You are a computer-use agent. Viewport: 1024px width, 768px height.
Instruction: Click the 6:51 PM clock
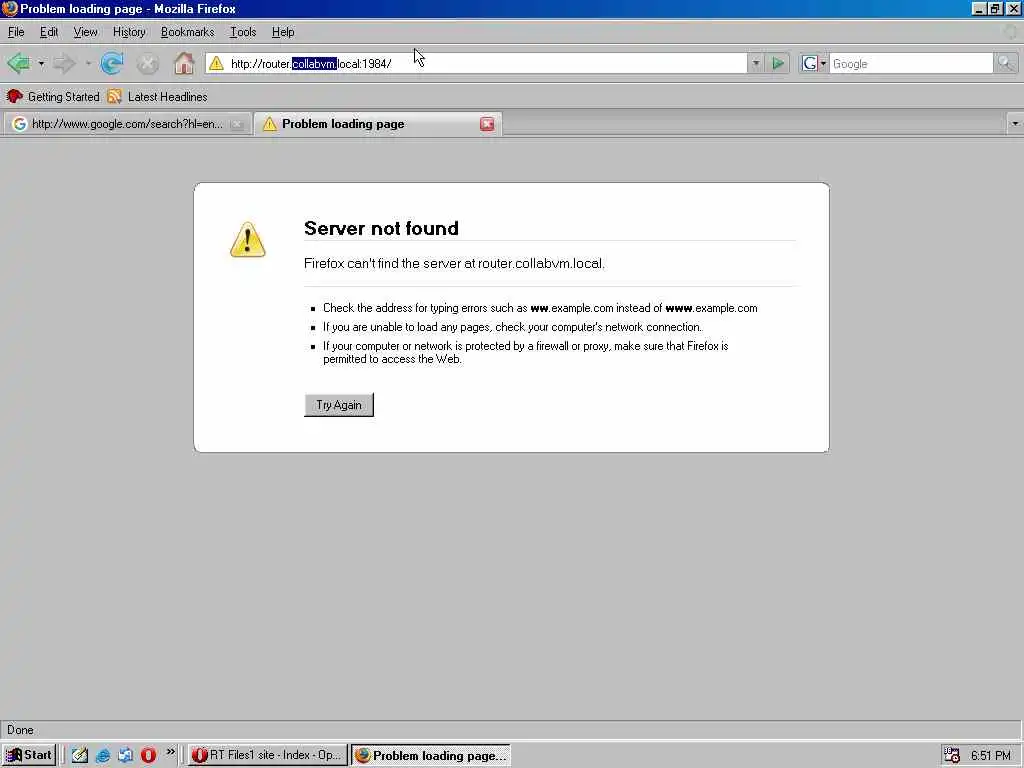pyautogui.click(x=991, y=756)
